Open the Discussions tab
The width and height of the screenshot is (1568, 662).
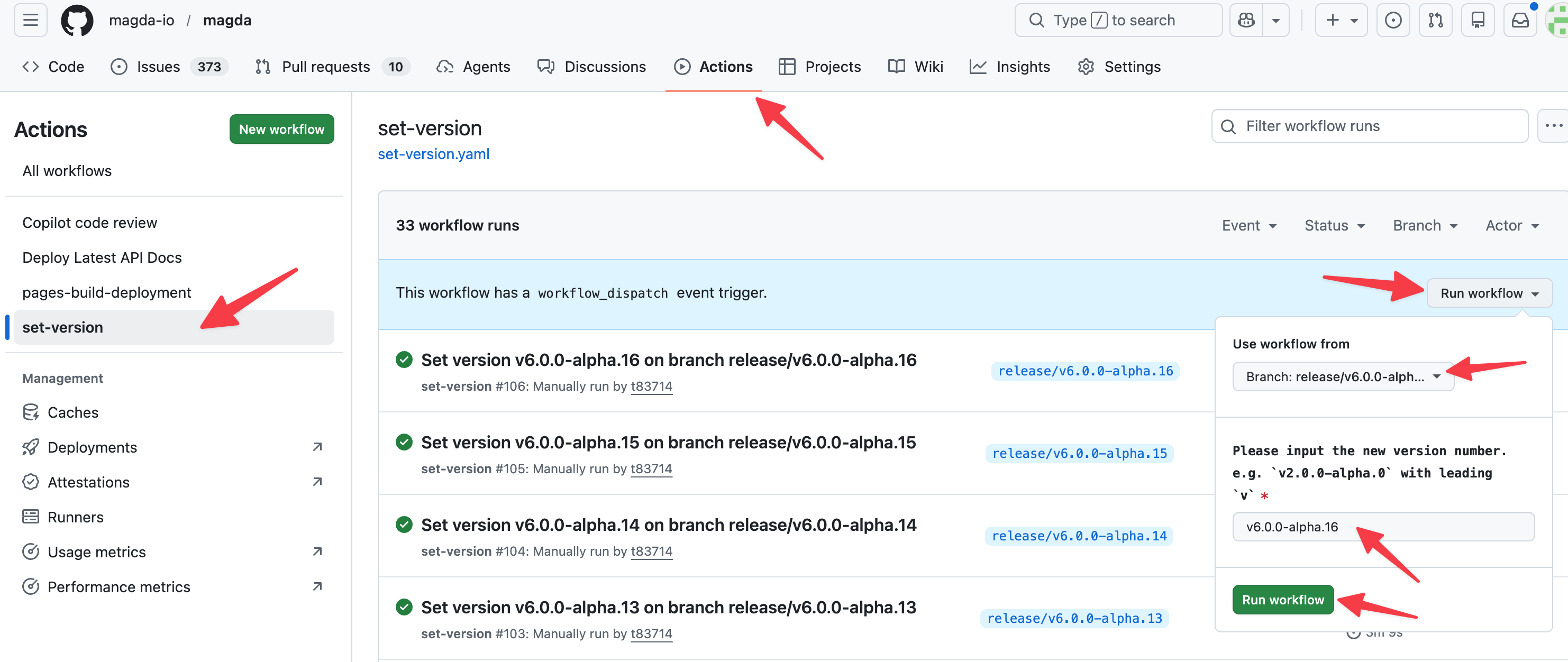591,66
